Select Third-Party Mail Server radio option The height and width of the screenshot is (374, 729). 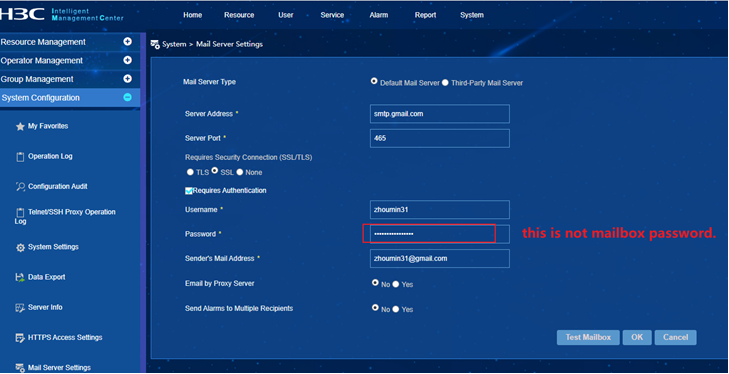[x=445, y=83]
